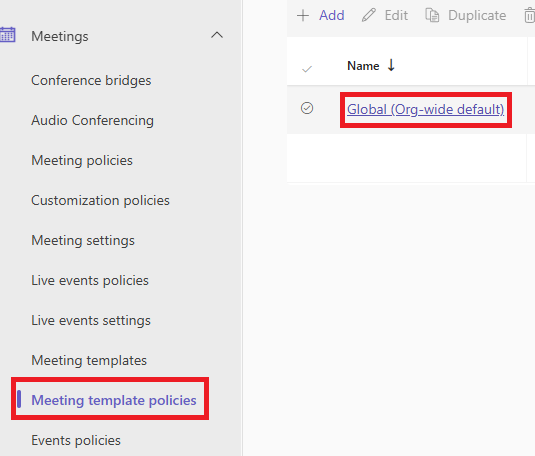The height and width of the screenshot is (456, 535).
Task: Click the trash delete icon
Action: coord(530,16)
